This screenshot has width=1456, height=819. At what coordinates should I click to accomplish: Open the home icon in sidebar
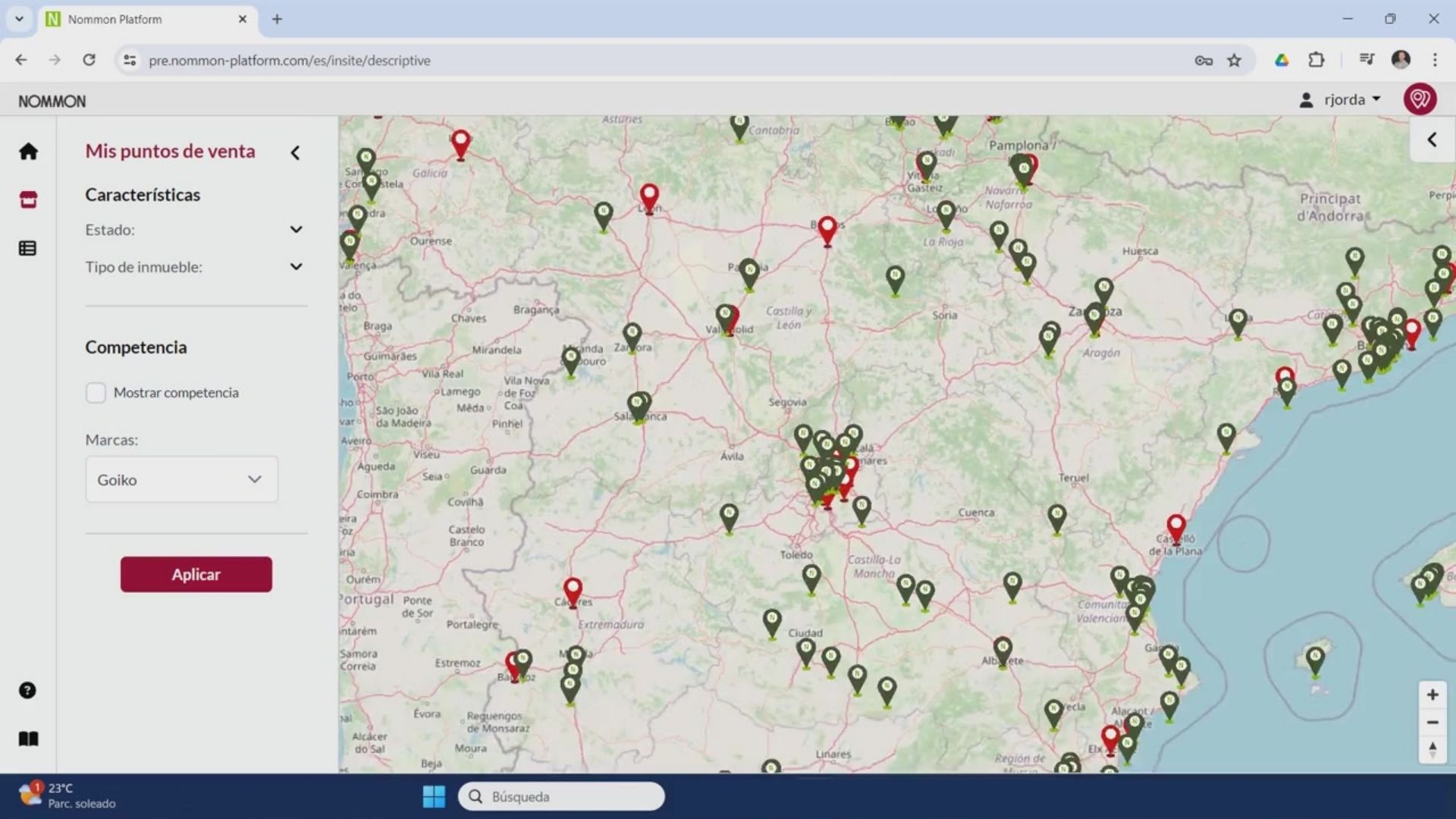28,152
